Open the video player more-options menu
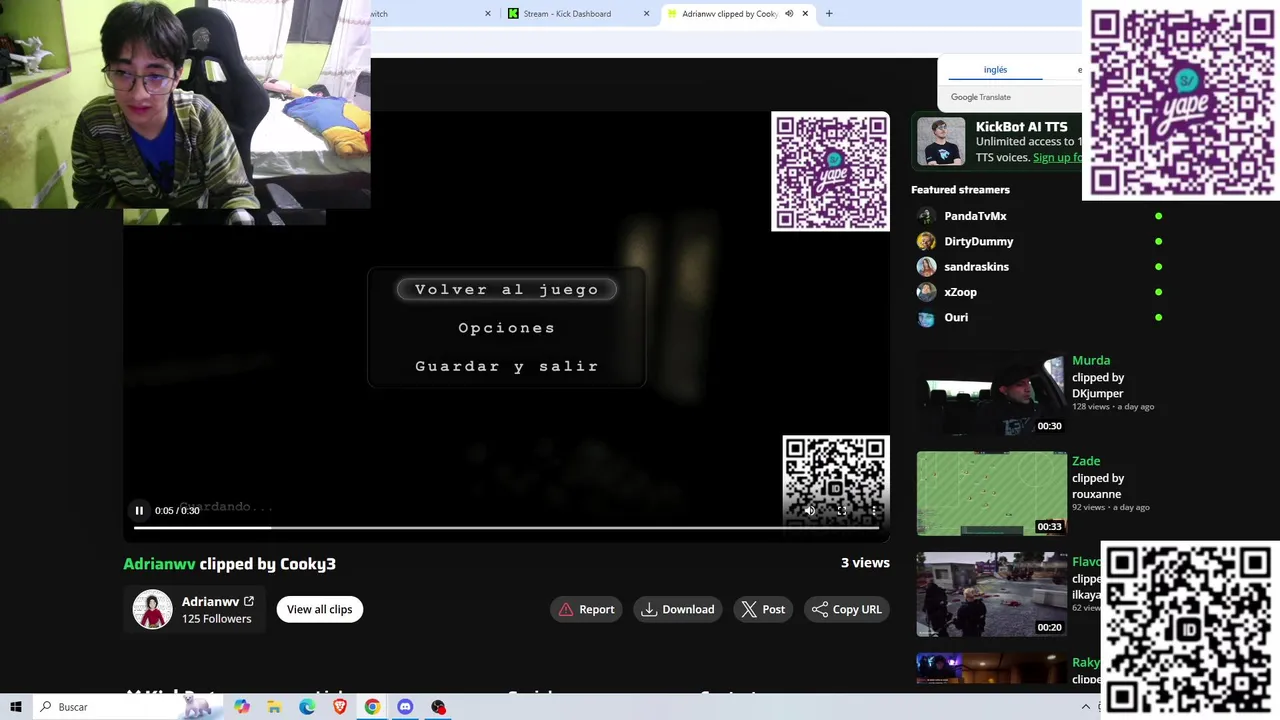 tap(874, 511)
